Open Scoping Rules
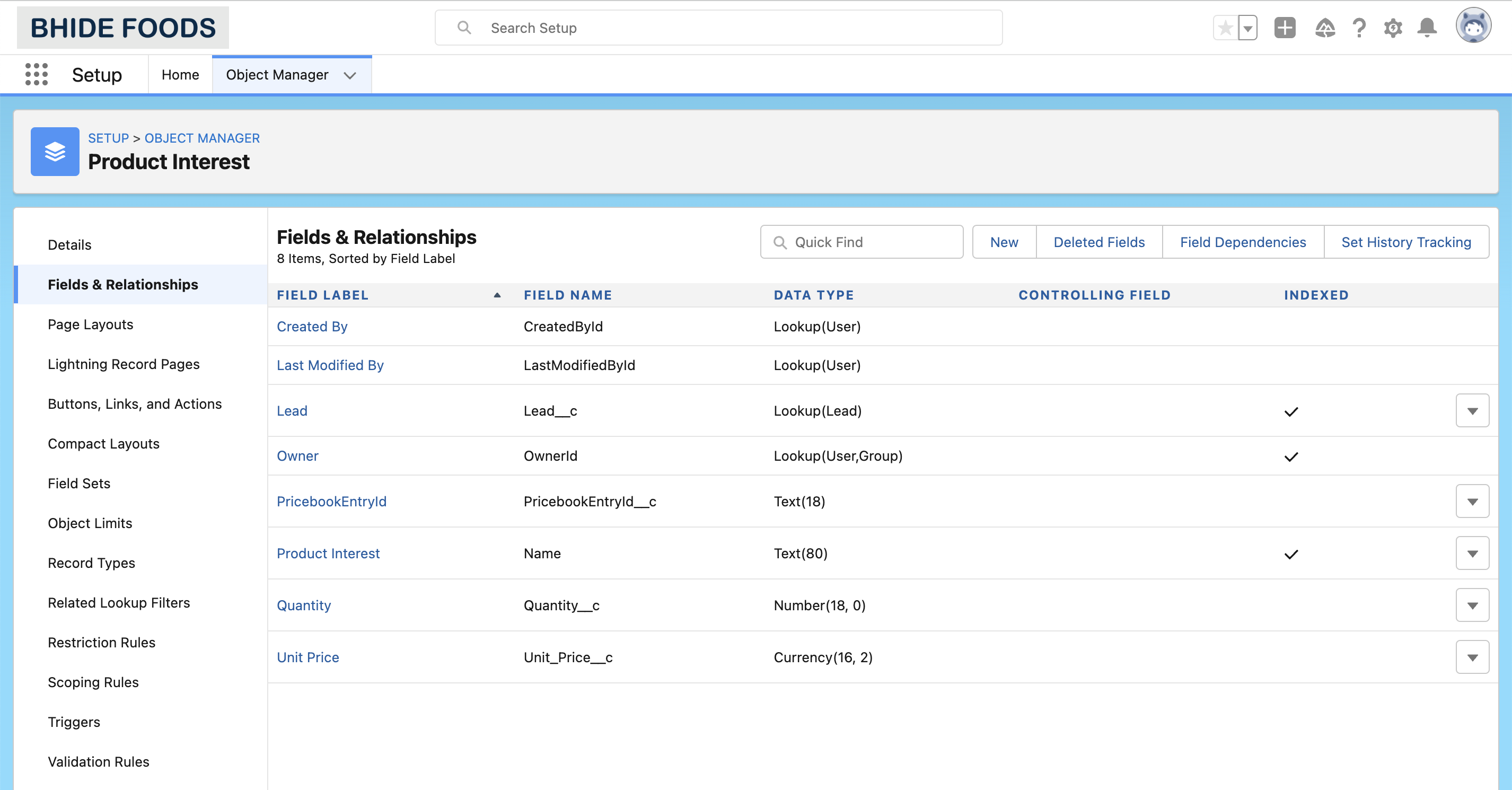 click(93, 682)
